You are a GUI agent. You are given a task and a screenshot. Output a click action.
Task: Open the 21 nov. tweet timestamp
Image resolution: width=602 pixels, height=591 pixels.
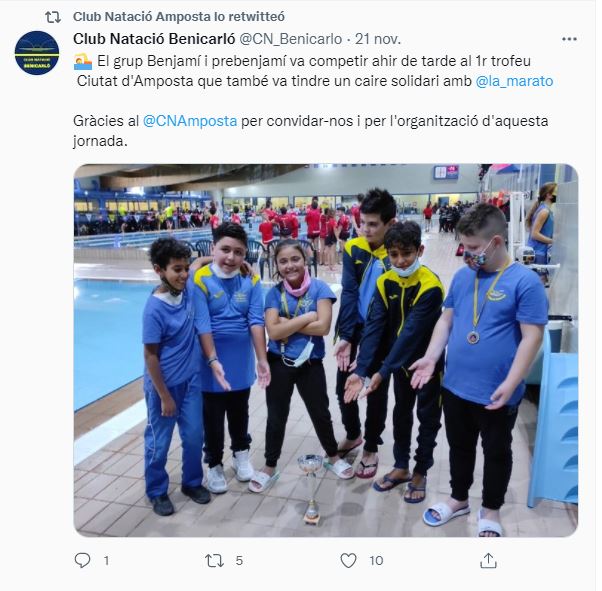coord(378,39)
